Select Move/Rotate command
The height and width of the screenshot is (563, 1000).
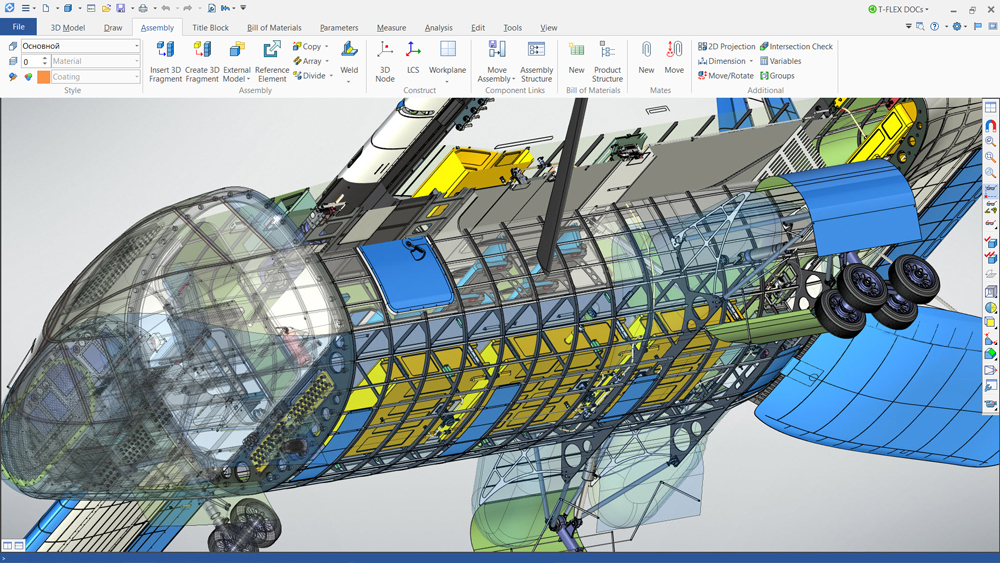[x=726, y=76]
